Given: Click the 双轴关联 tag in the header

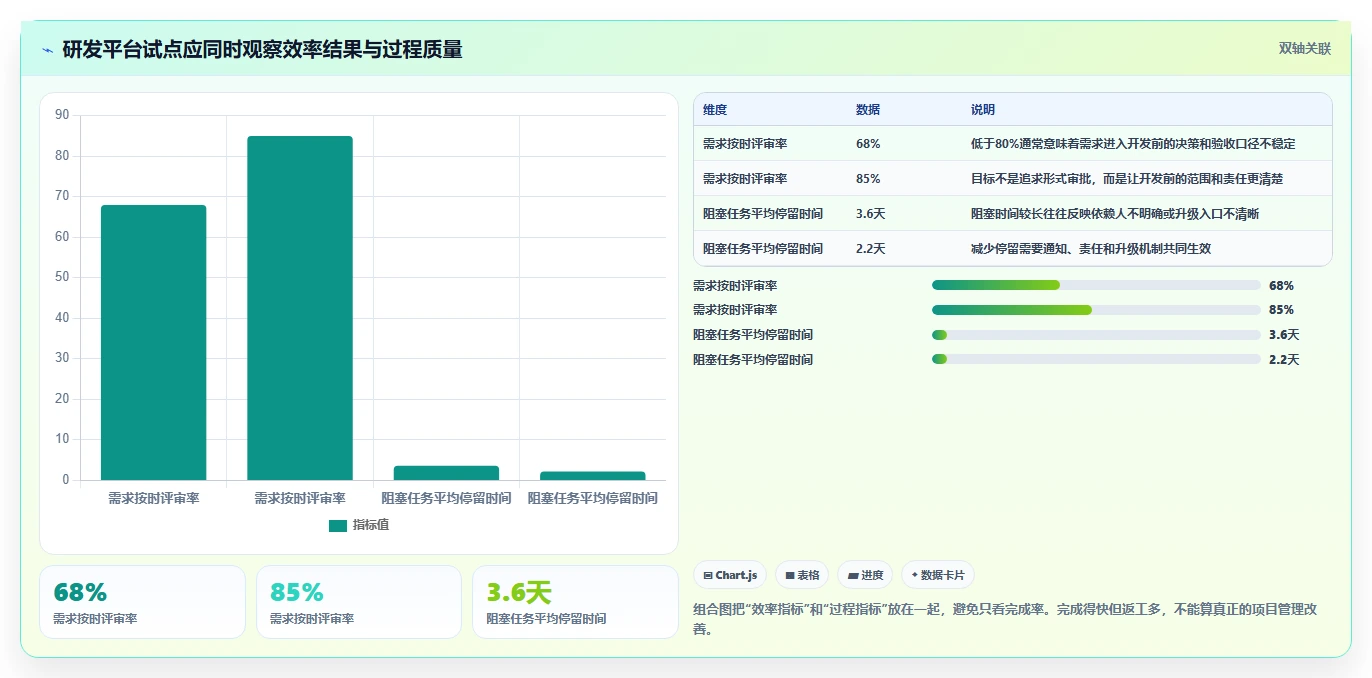Looking at the screenshot, I should (x=1305, y=49).
